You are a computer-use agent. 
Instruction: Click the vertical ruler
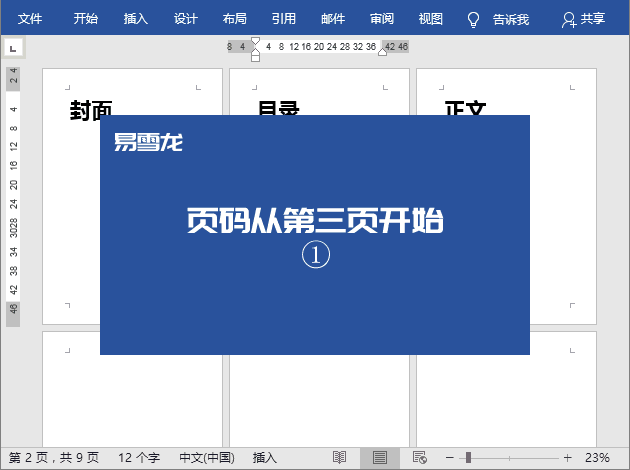click(13, 196)
